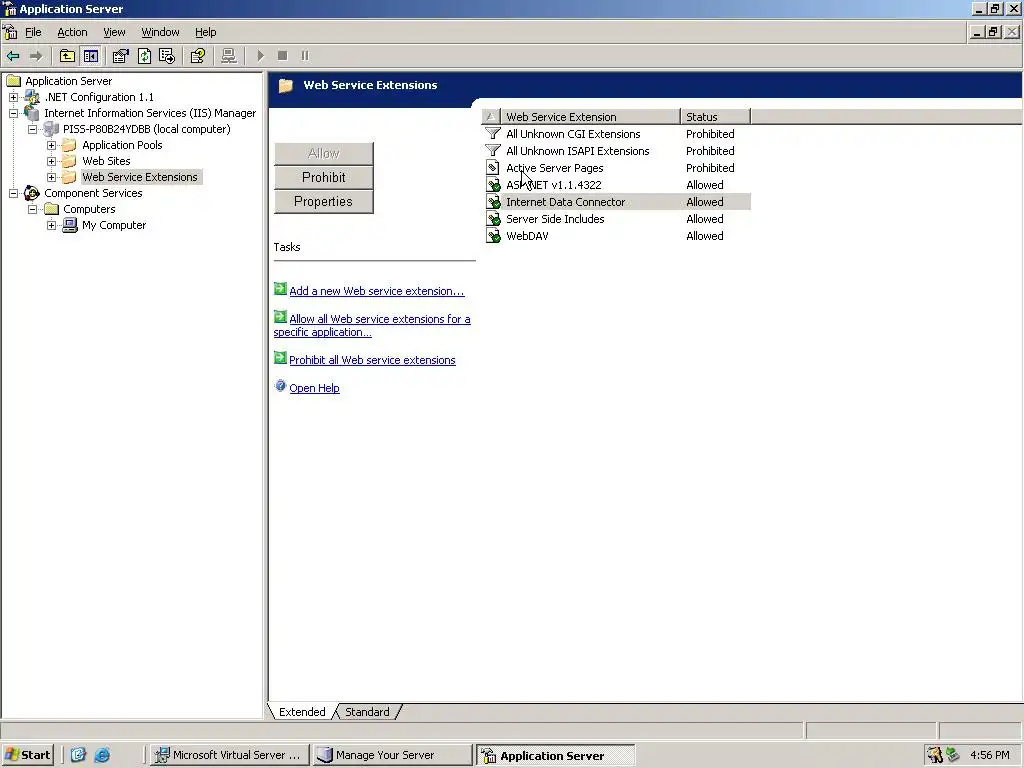
Task: Click the Pause item toolbar icon
Action: tap(305, 56)
